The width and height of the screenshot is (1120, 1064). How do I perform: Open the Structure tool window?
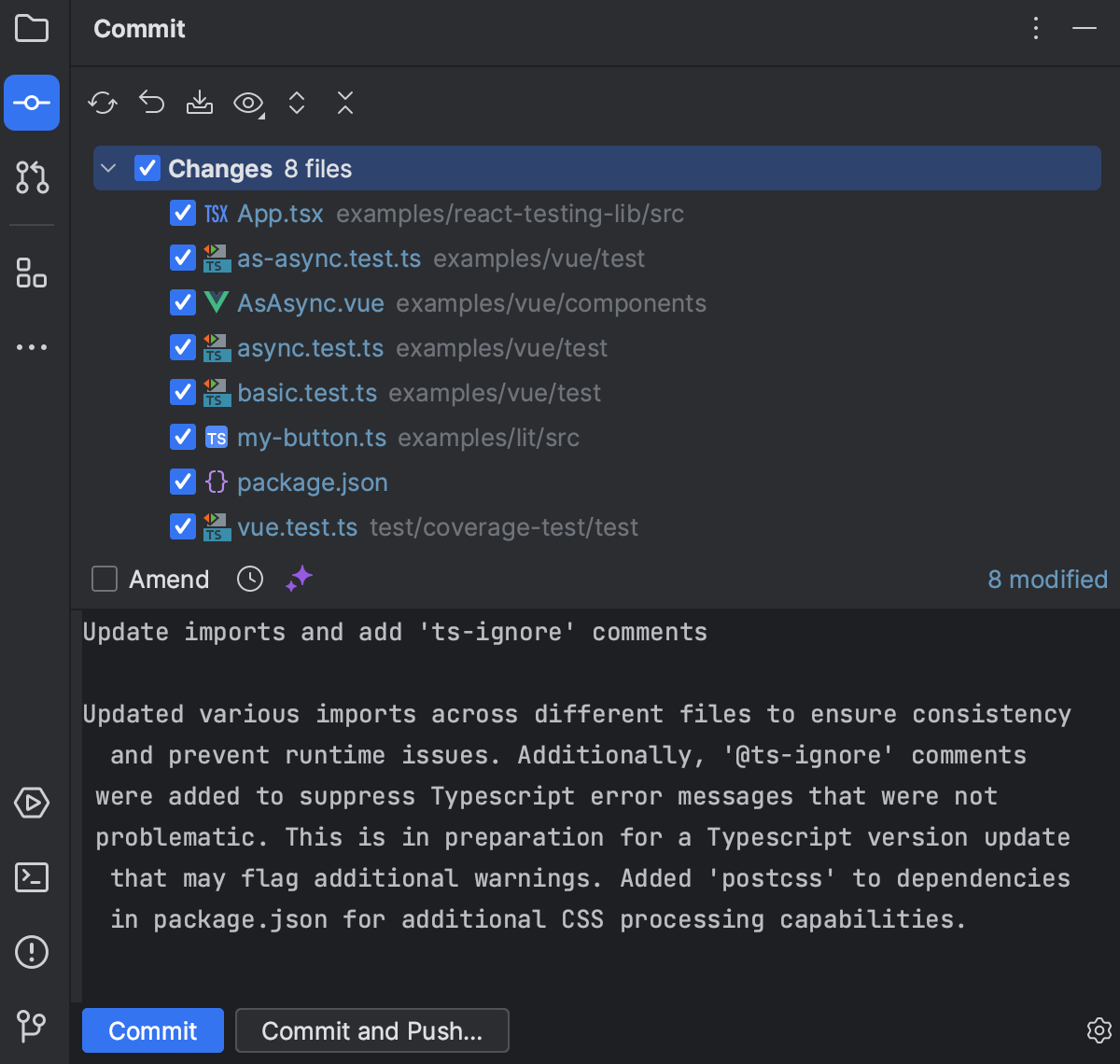point(32,273)
